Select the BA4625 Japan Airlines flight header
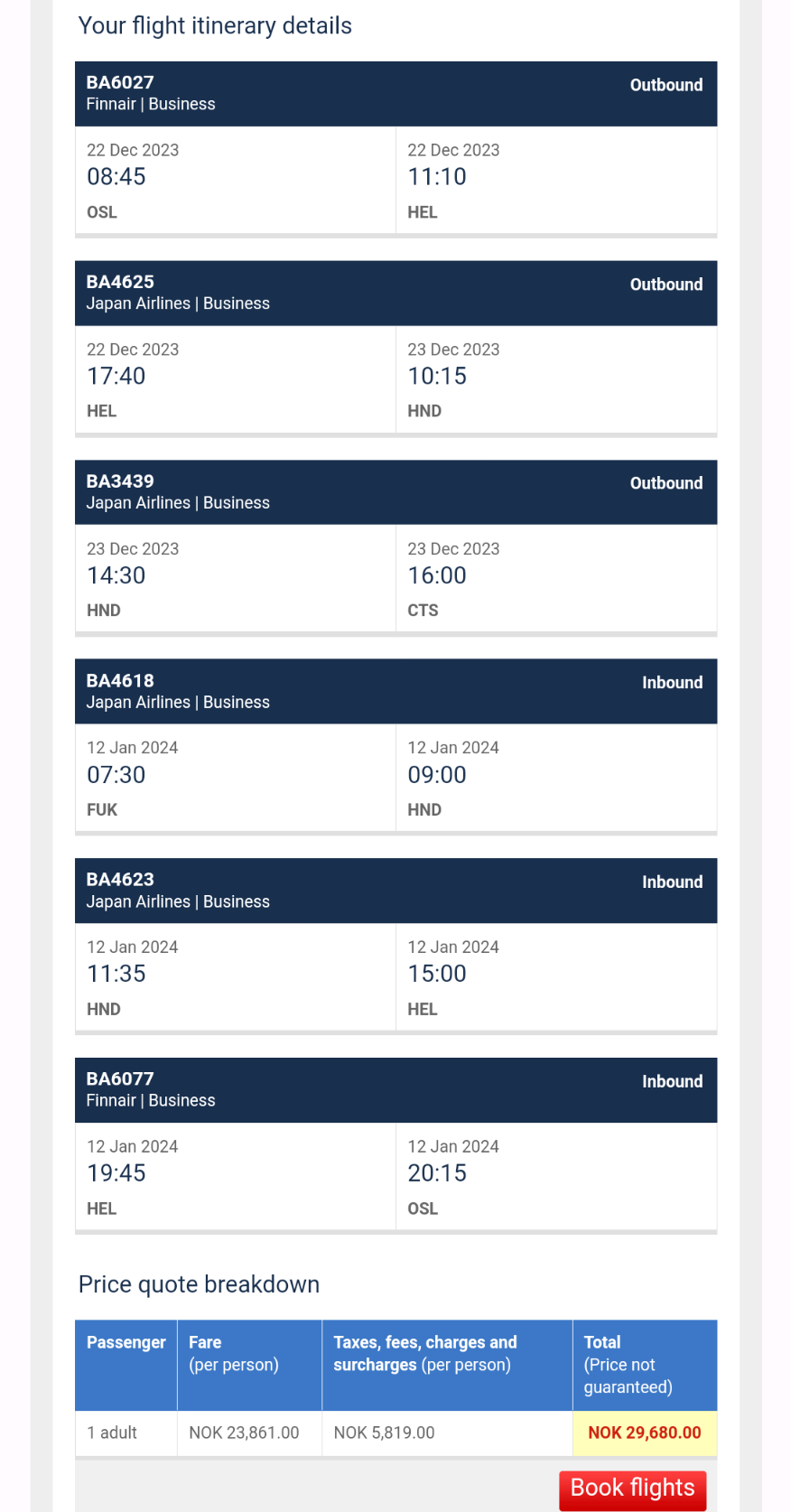Viewport: 791px width, 1512px height. [395, 294]
